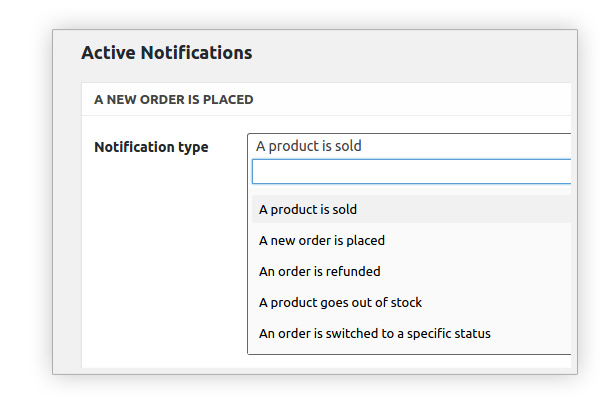
Task: Keep 'A product is sold' as notification type
Action: coord(411,209)
